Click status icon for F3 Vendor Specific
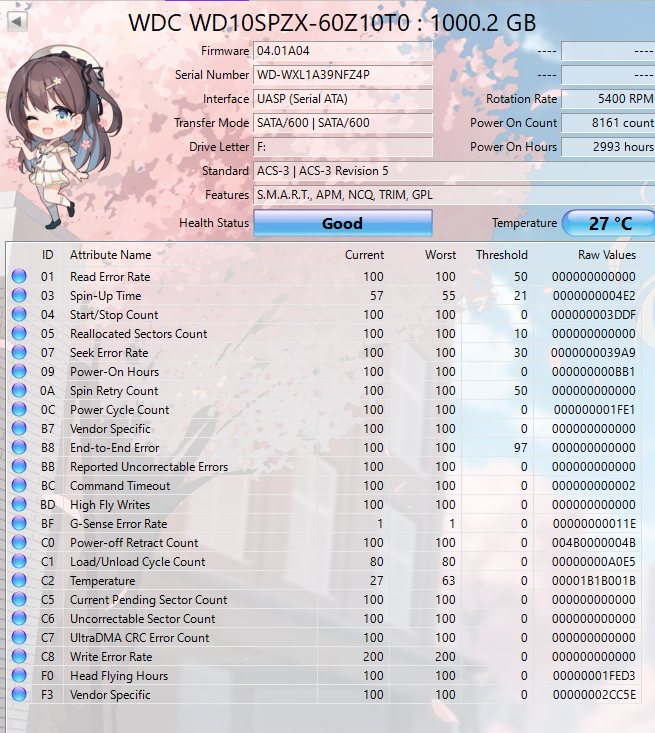Viewport: 655px width, 733px height. click(x=19, y=695)
